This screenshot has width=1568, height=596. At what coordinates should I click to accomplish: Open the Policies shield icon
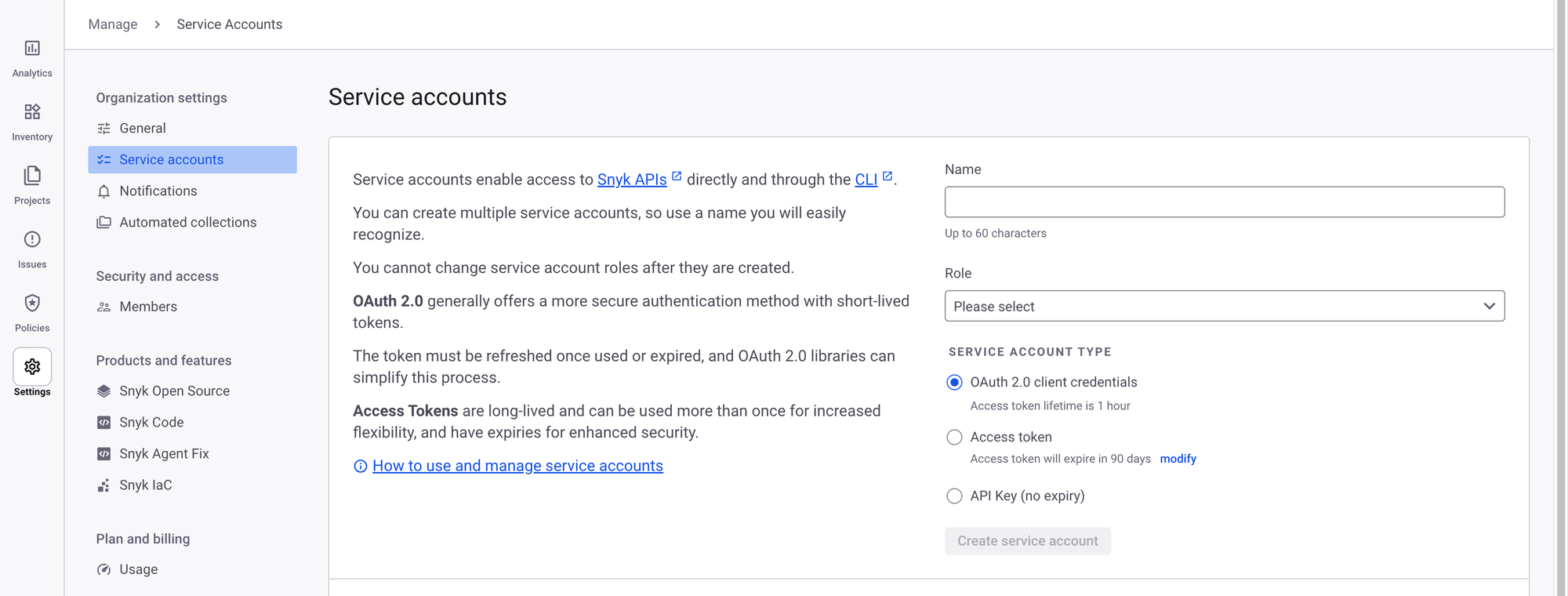[32, 303]
